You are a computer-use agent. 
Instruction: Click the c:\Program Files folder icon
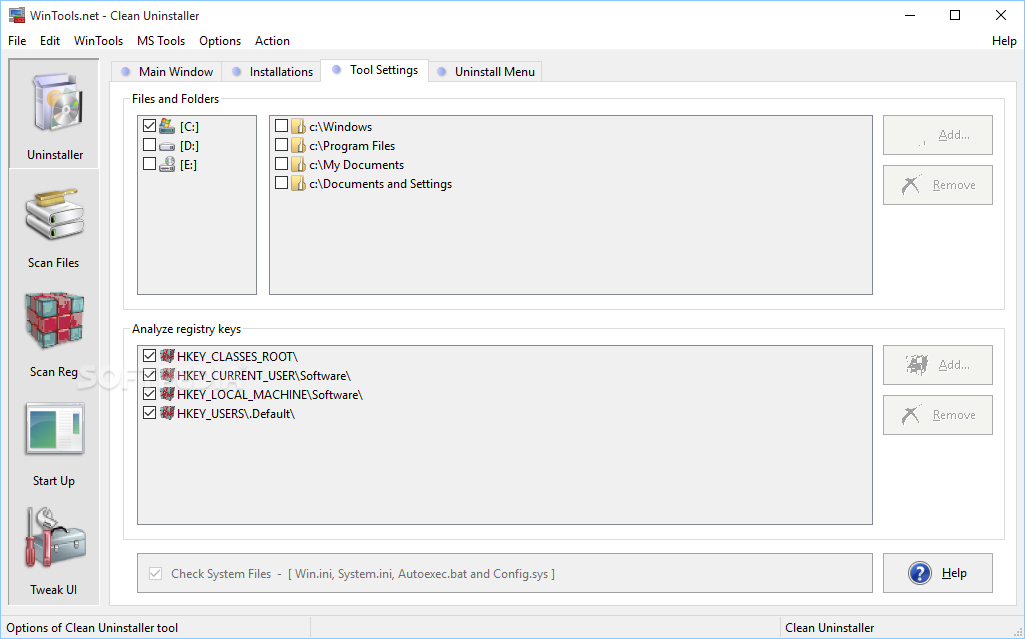(299, 145)
